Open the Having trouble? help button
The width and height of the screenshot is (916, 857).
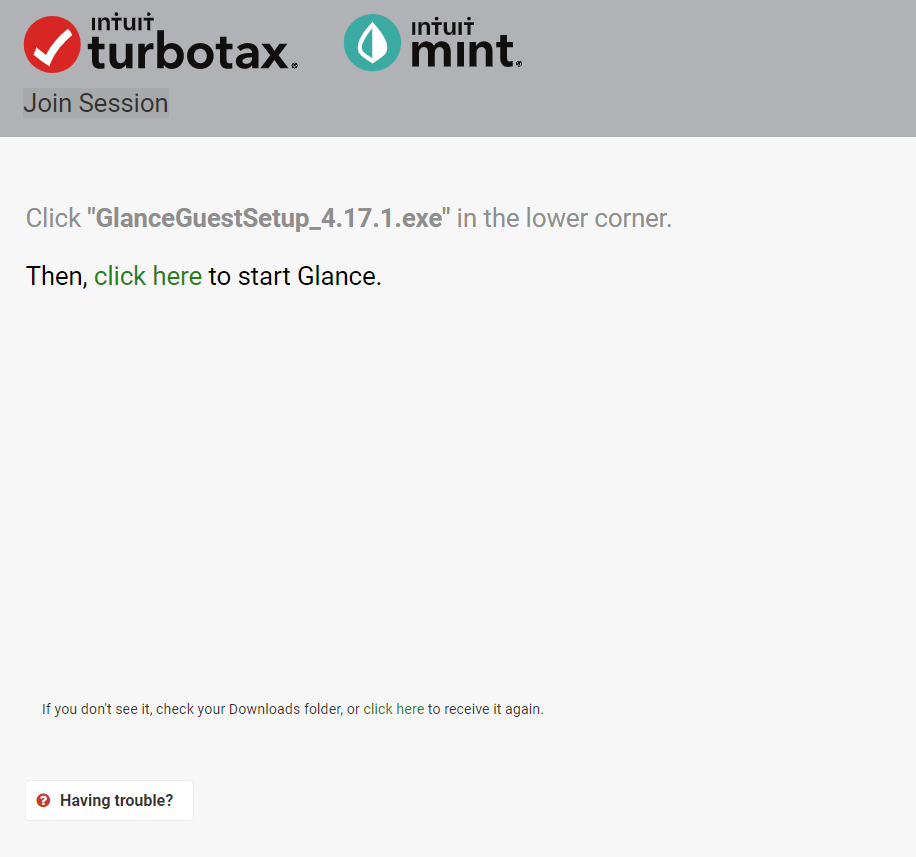pyautogui.click(x=109, y=800)
